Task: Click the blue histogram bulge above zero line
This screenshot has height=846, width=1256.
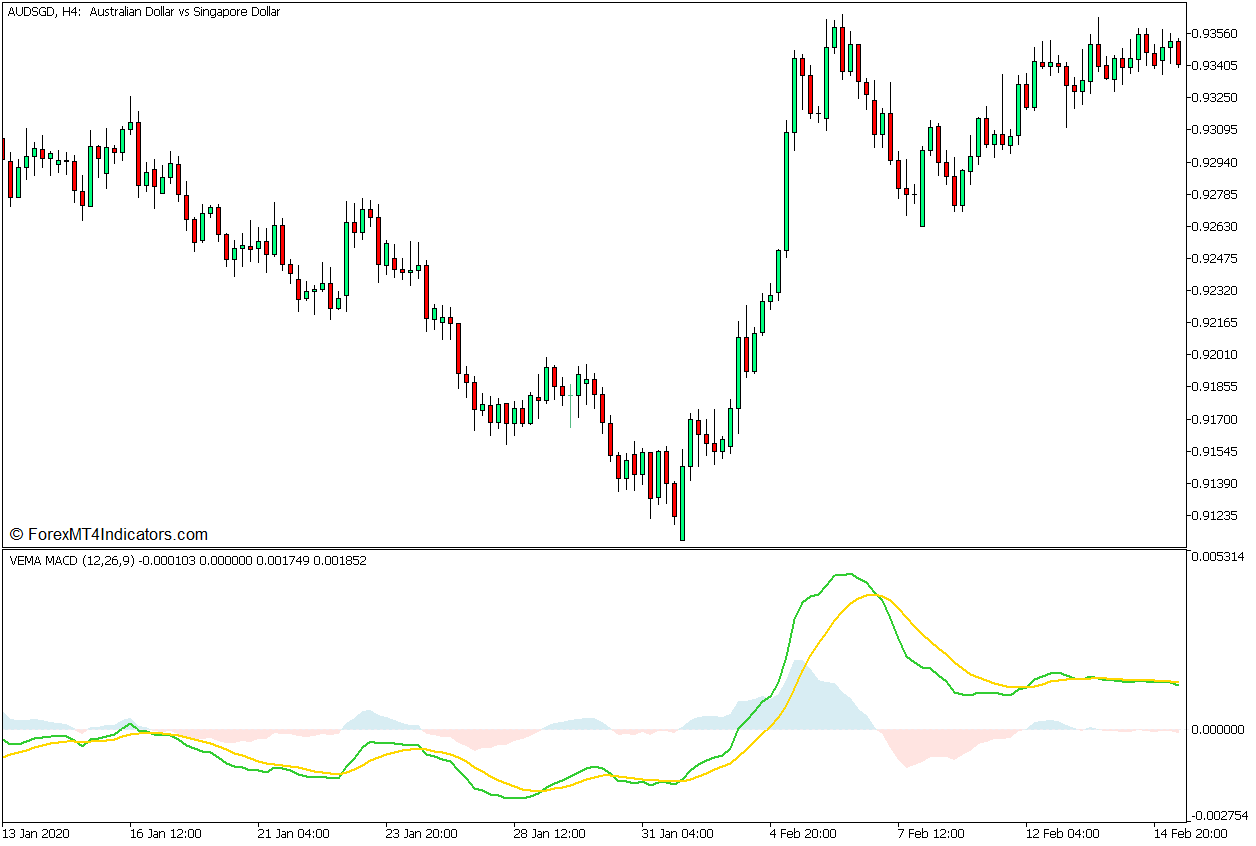Action: point(818,700)
